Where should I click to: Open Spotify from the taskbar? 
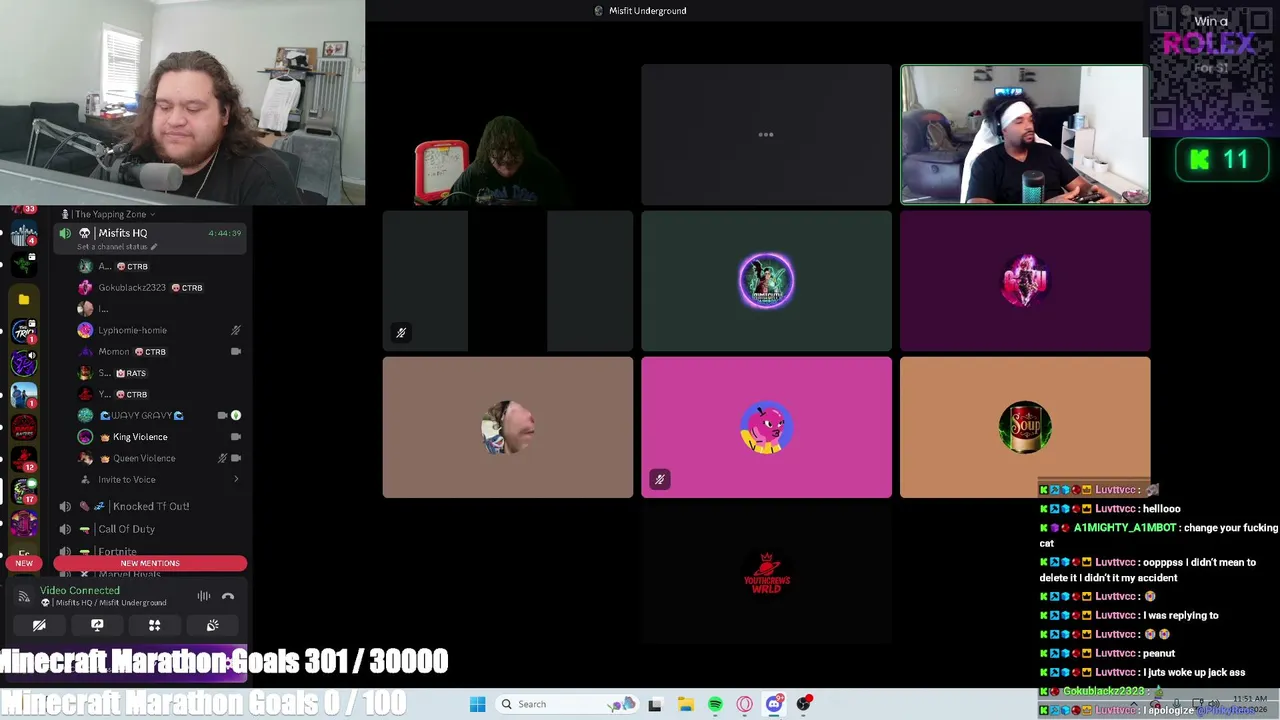tap(715, 704)
